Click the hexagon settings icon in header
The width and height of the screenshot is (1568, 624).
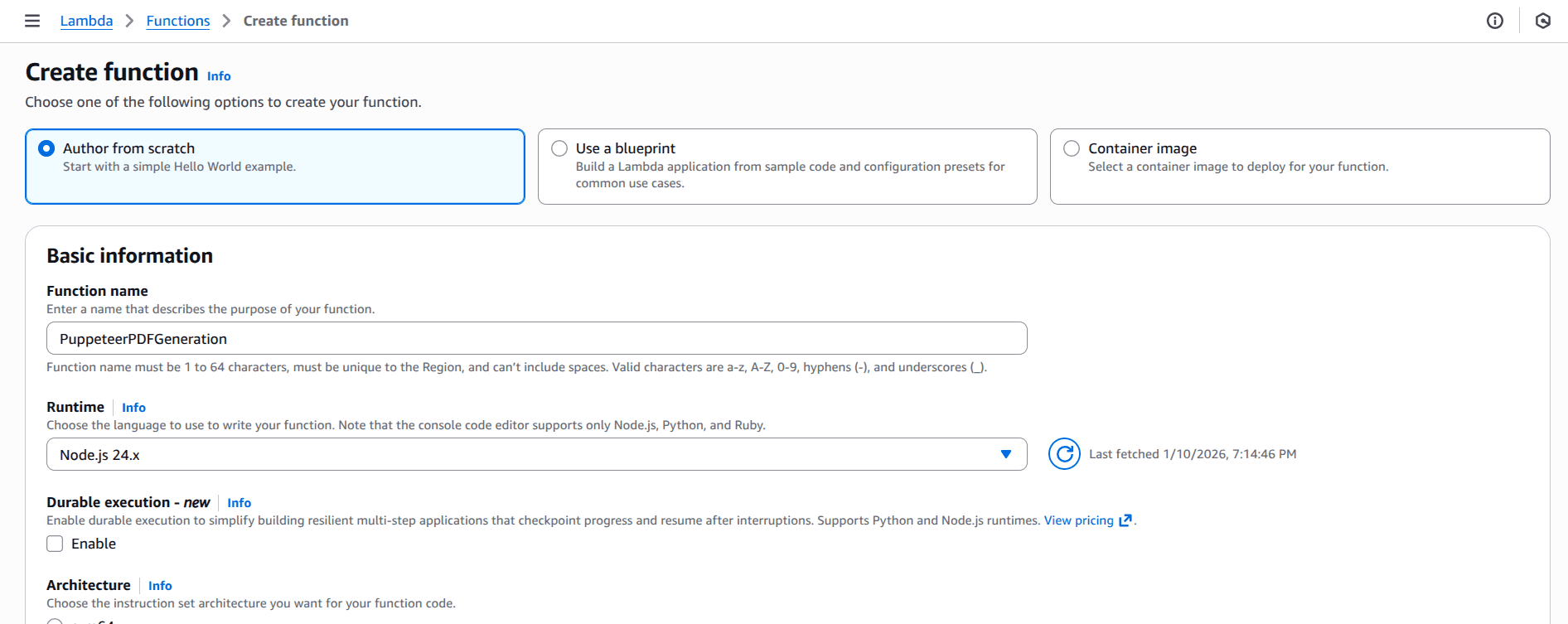coord(1542,21)
